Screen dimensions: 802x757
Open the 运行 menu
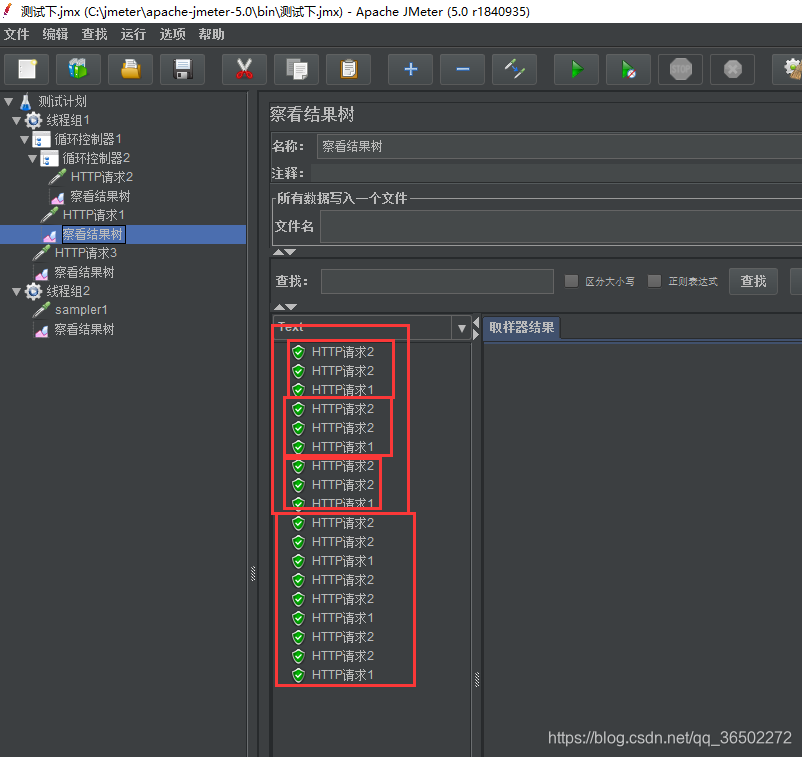coord(133,34)
